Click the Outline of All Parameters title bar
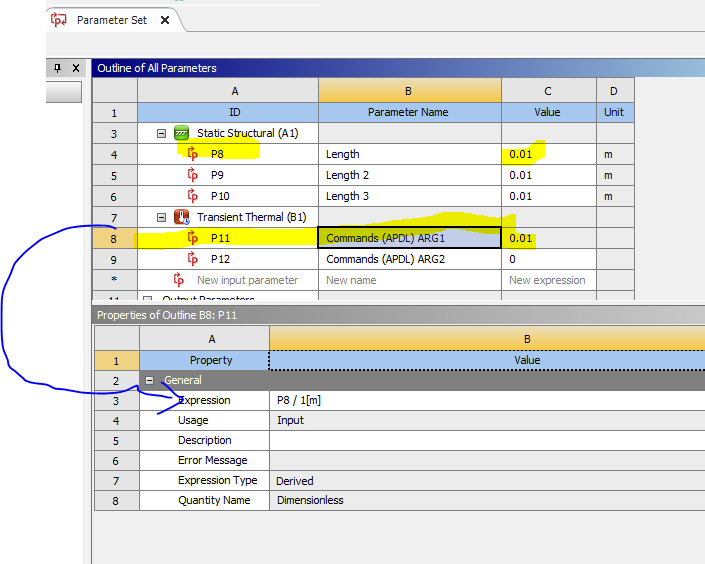 pyautogui.click(x=398, y=68)
